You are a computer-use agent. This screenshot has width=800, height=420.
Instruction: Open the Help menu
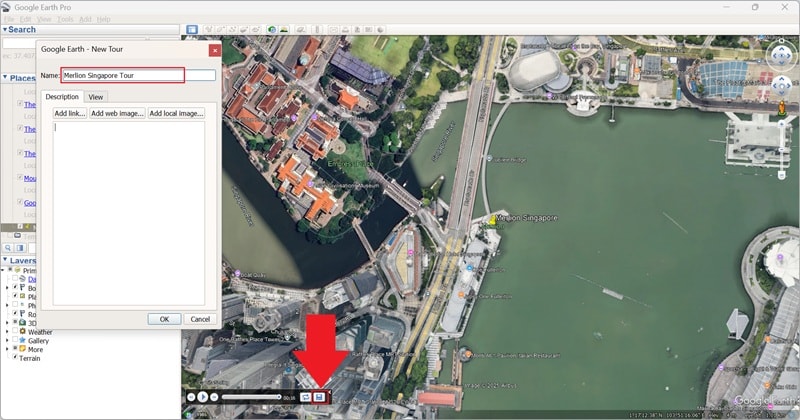pos(104,19)
